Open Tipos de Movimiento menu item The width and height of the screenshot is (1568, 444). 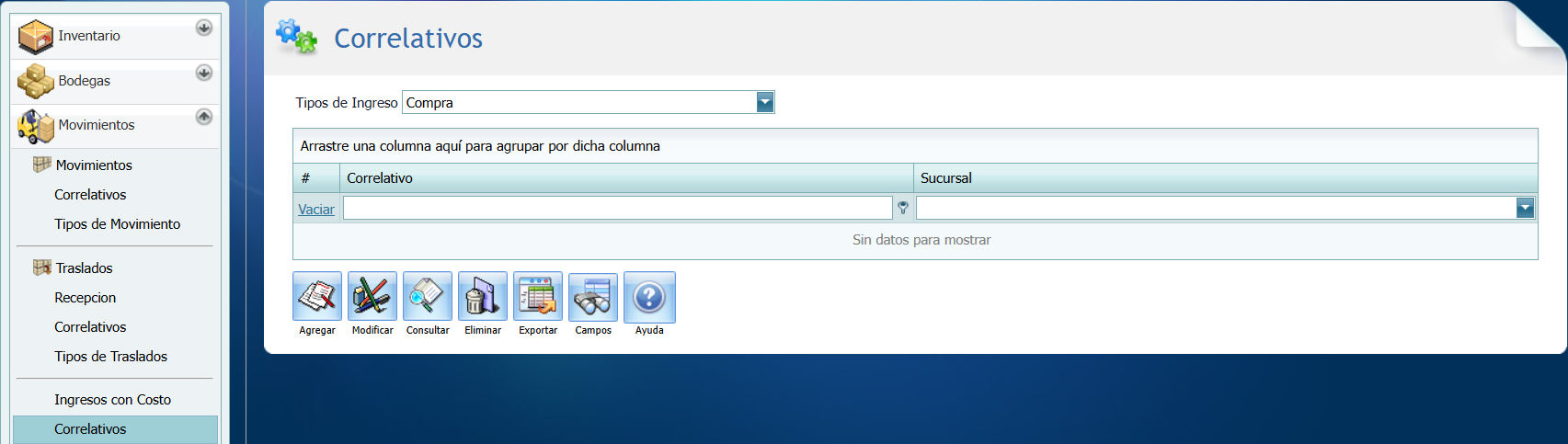pos(117,224)
